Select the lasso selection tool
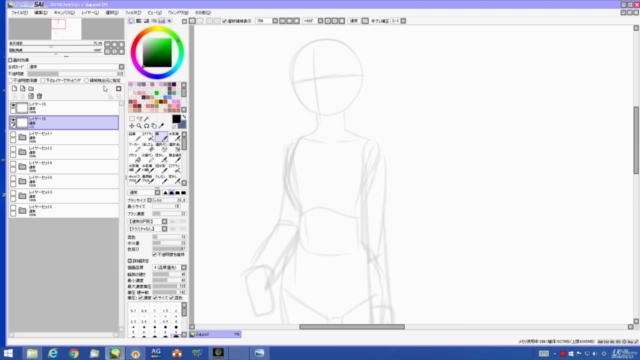 point(139,119)
